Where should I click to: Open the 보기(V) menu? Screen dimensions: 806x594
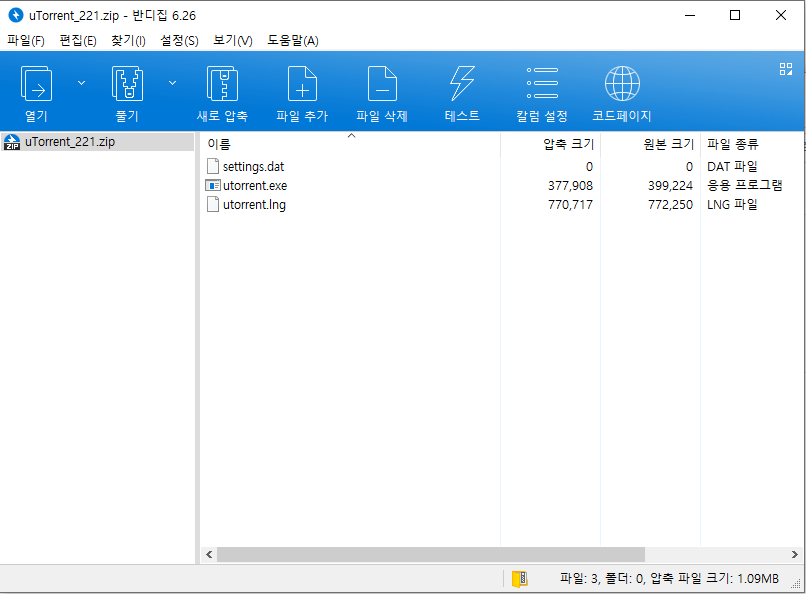pos(232,41)
